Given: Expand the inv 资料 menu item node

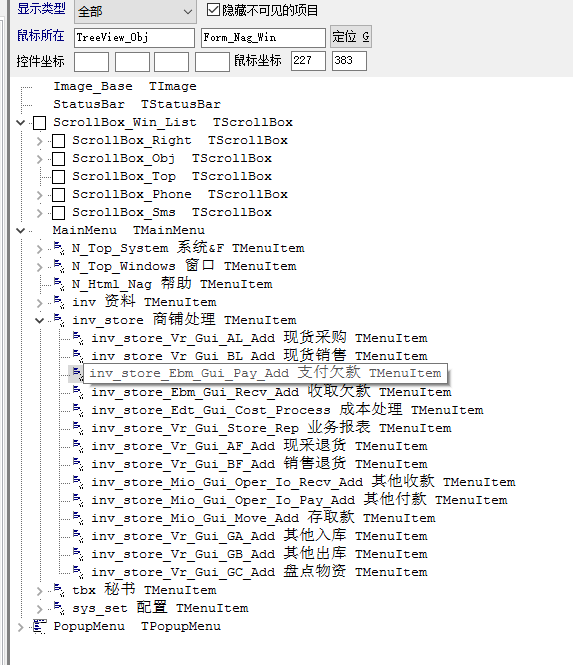Looking at the screenshot, I should (39, 302).
